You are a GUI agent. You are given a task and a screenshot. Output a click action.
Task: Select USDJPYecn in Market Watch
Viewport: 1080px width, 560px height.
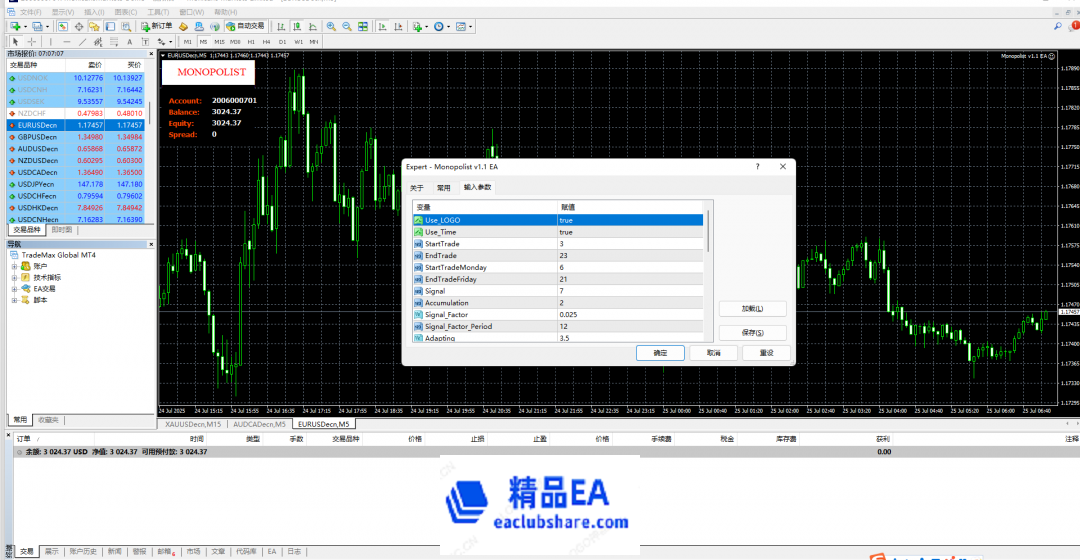click(76, 185)
